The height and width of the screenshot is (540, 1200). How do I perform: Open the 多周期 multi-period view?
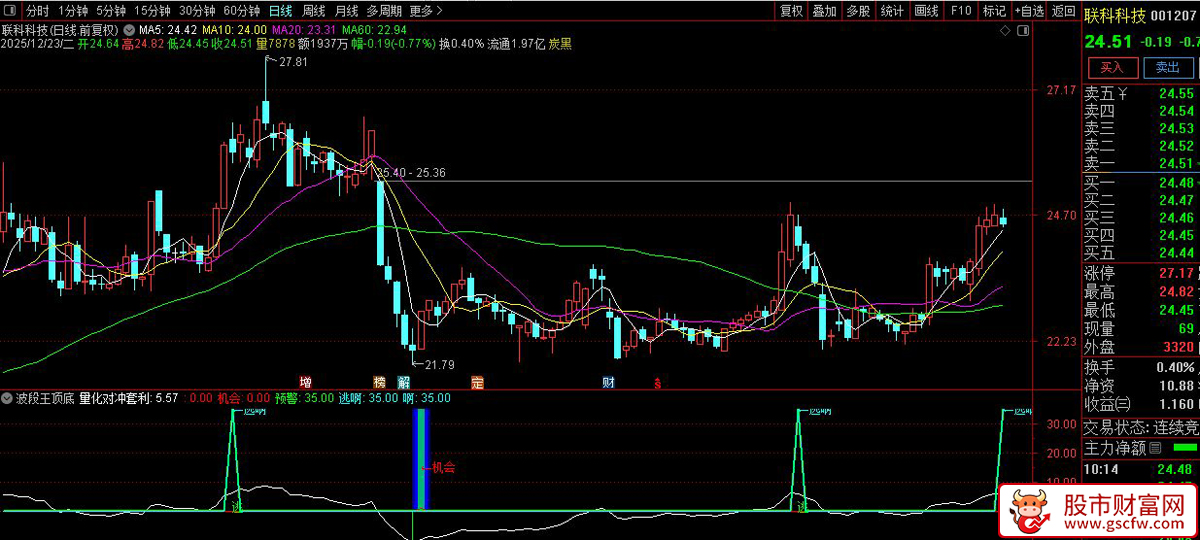pyautogui.click(x=384, y=11)
